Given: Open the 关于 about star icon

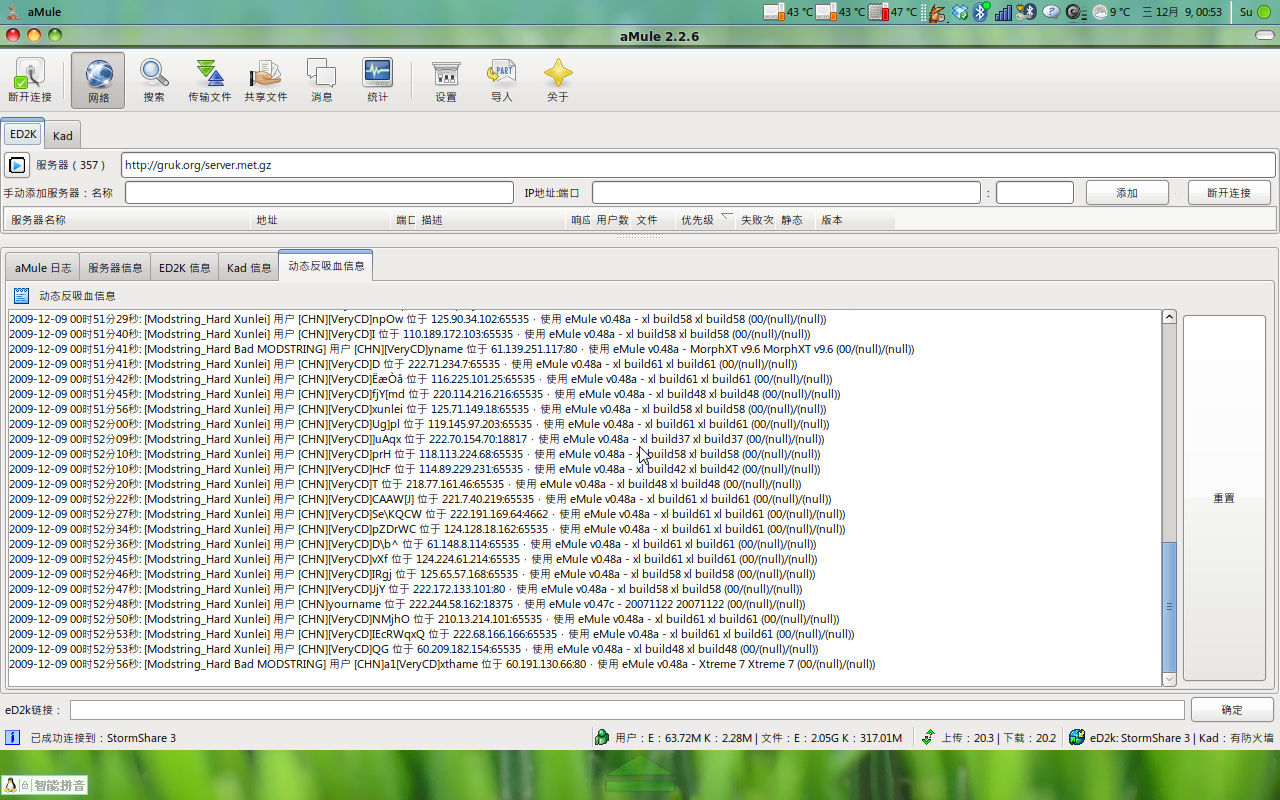Looking at the screenshot, I should click(x=558, y=81).
